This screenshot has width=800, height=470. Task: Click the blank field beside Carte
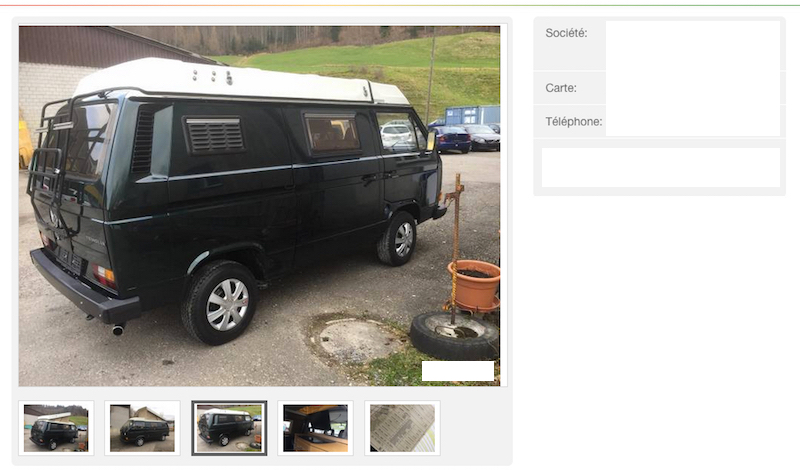pyautogui.click(x=693, y=88)
